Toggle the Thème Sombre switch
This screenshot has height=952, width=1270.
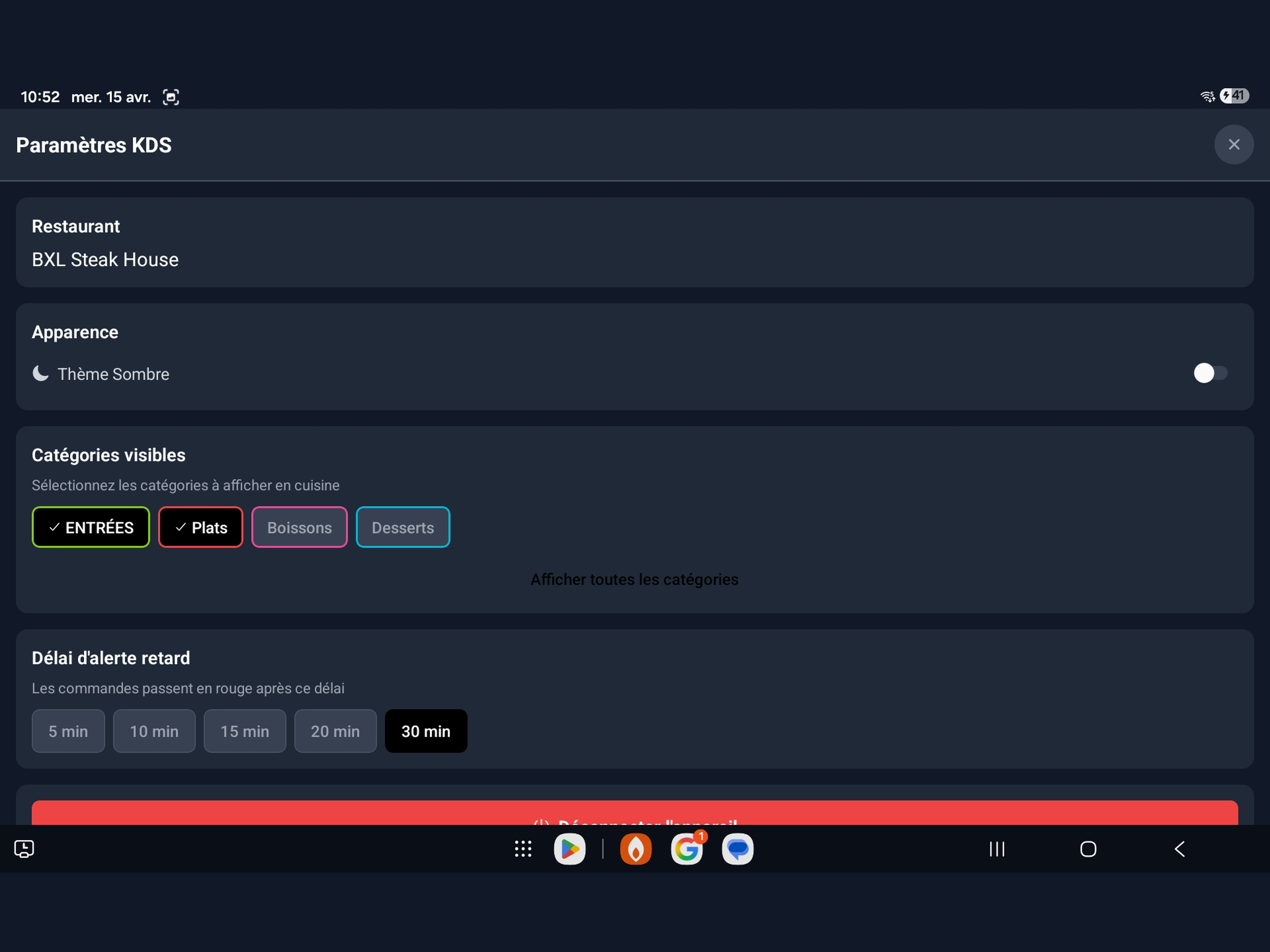pos(1210,373)
